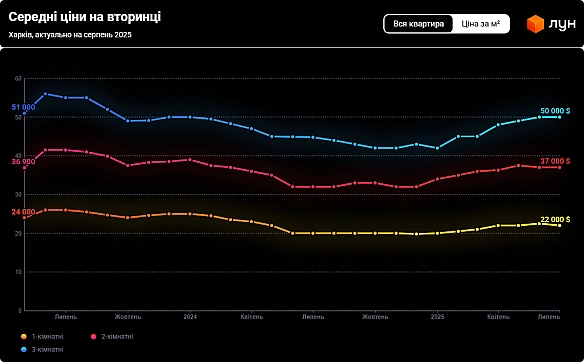This screenshot has width=584, height=362.
Task: Switch to the Вся квартира view
Action: tap(419, 24)
